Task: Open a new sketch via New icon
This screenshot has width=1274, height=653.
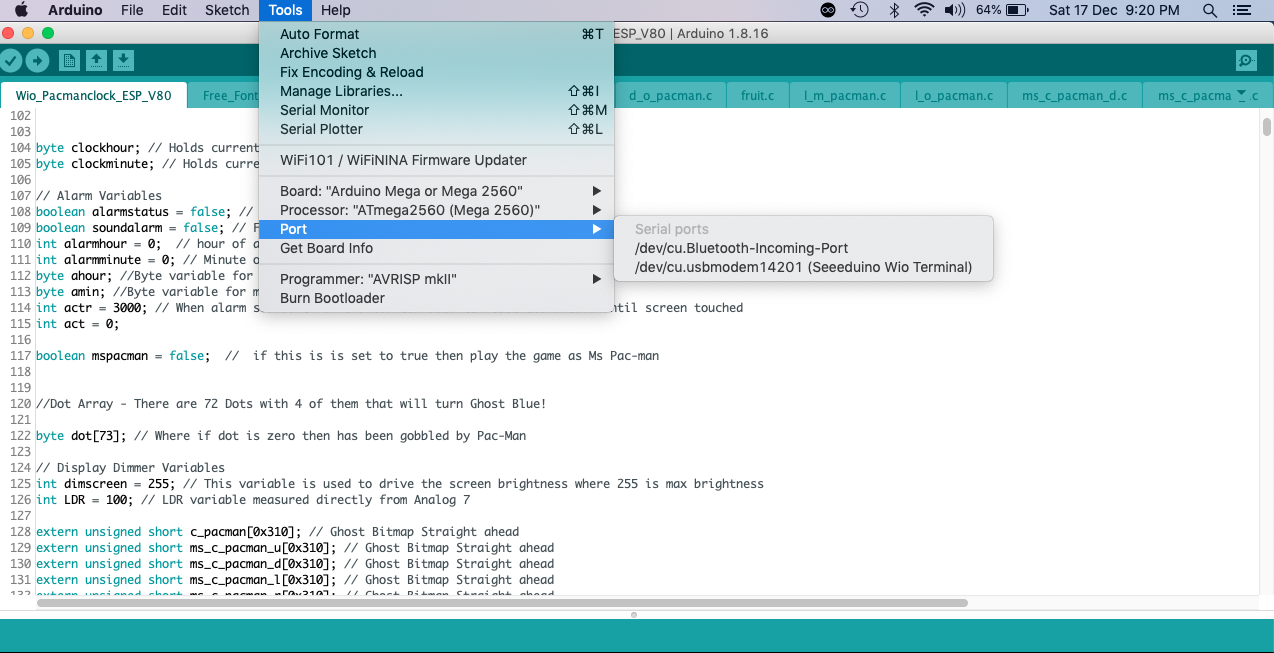Action: point(66,60)
